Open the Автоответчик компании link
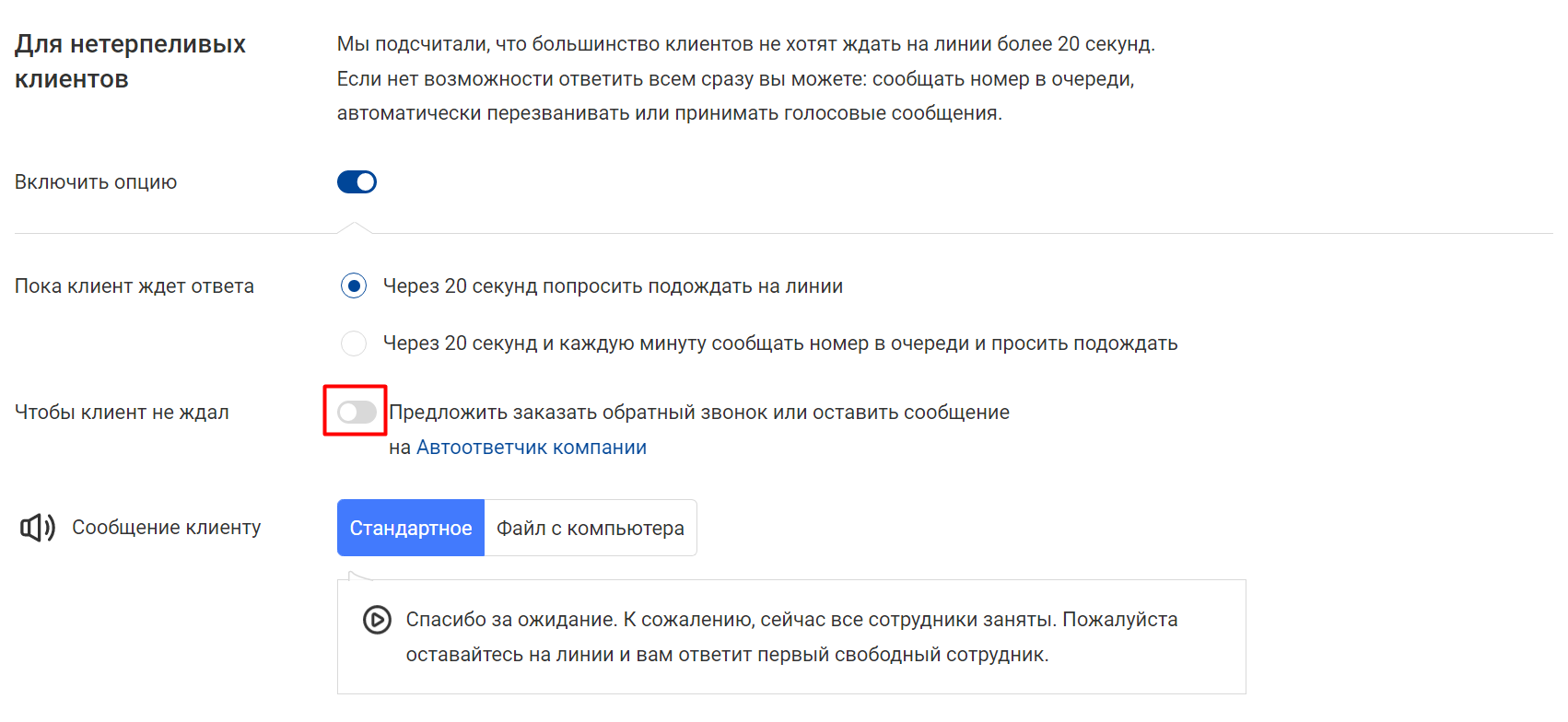Screen dimensions: 1568x722 click(x=532, y=448)
